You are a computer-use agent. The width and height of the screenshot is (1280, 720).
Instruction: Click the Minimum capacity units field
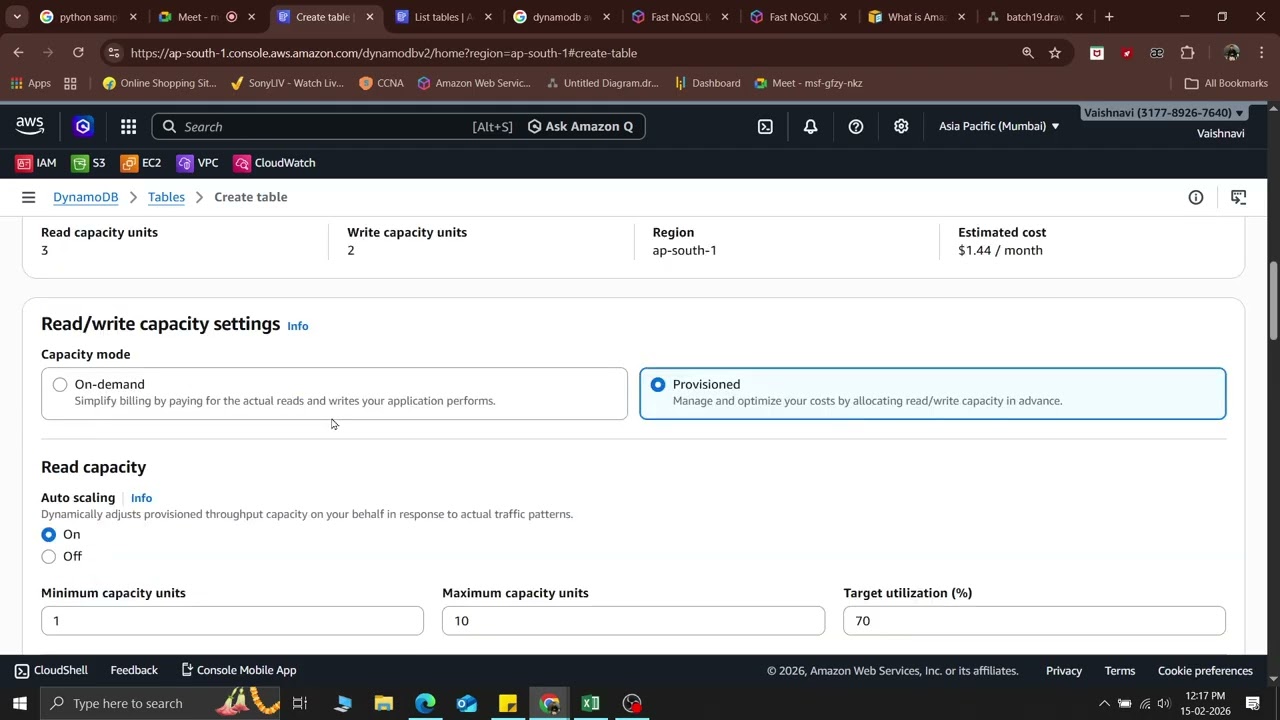pos(232,621)
